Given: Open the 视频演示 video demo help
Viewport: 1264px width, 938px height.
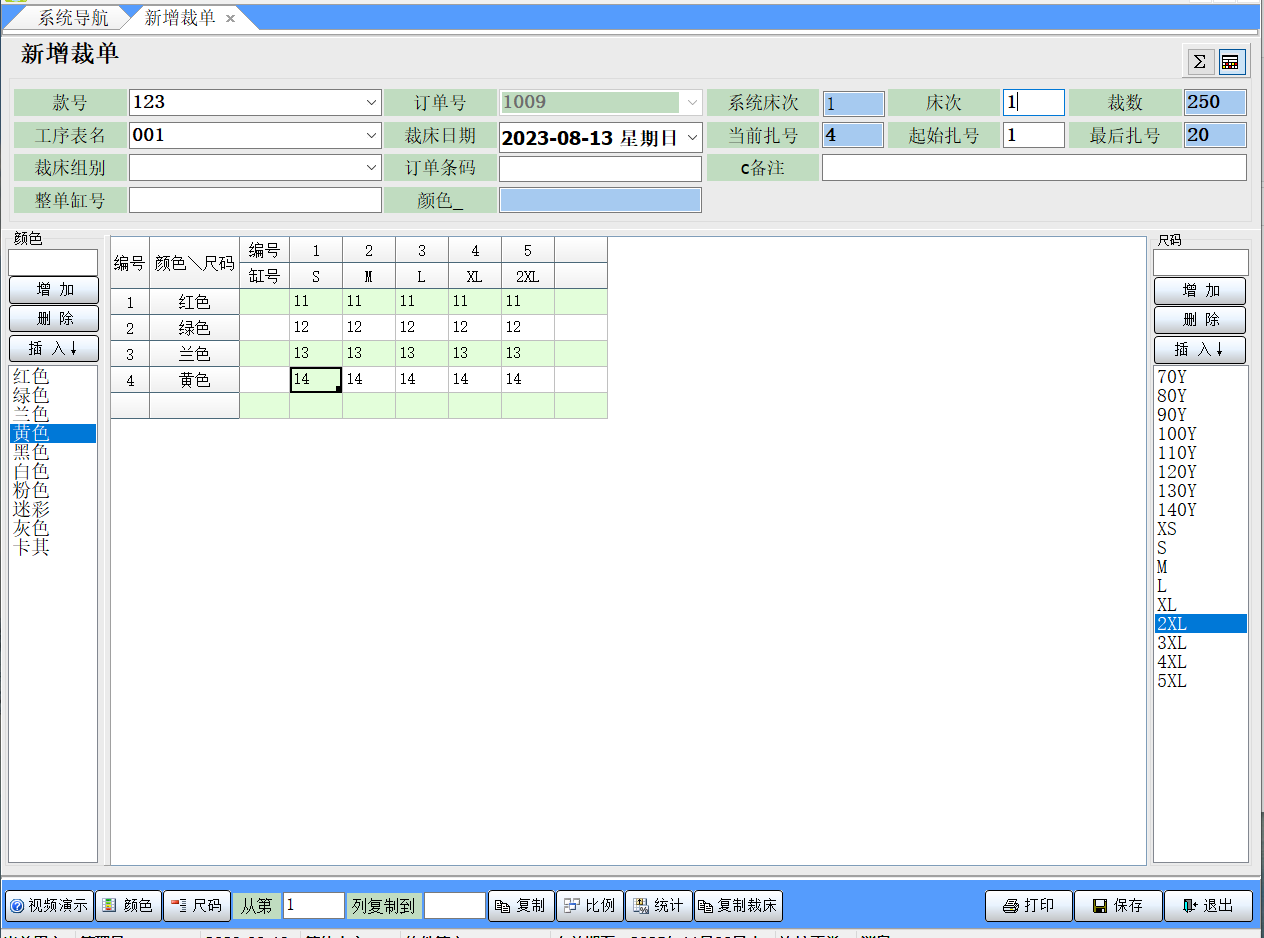Looking at the screenshot, I should point(49,906).
